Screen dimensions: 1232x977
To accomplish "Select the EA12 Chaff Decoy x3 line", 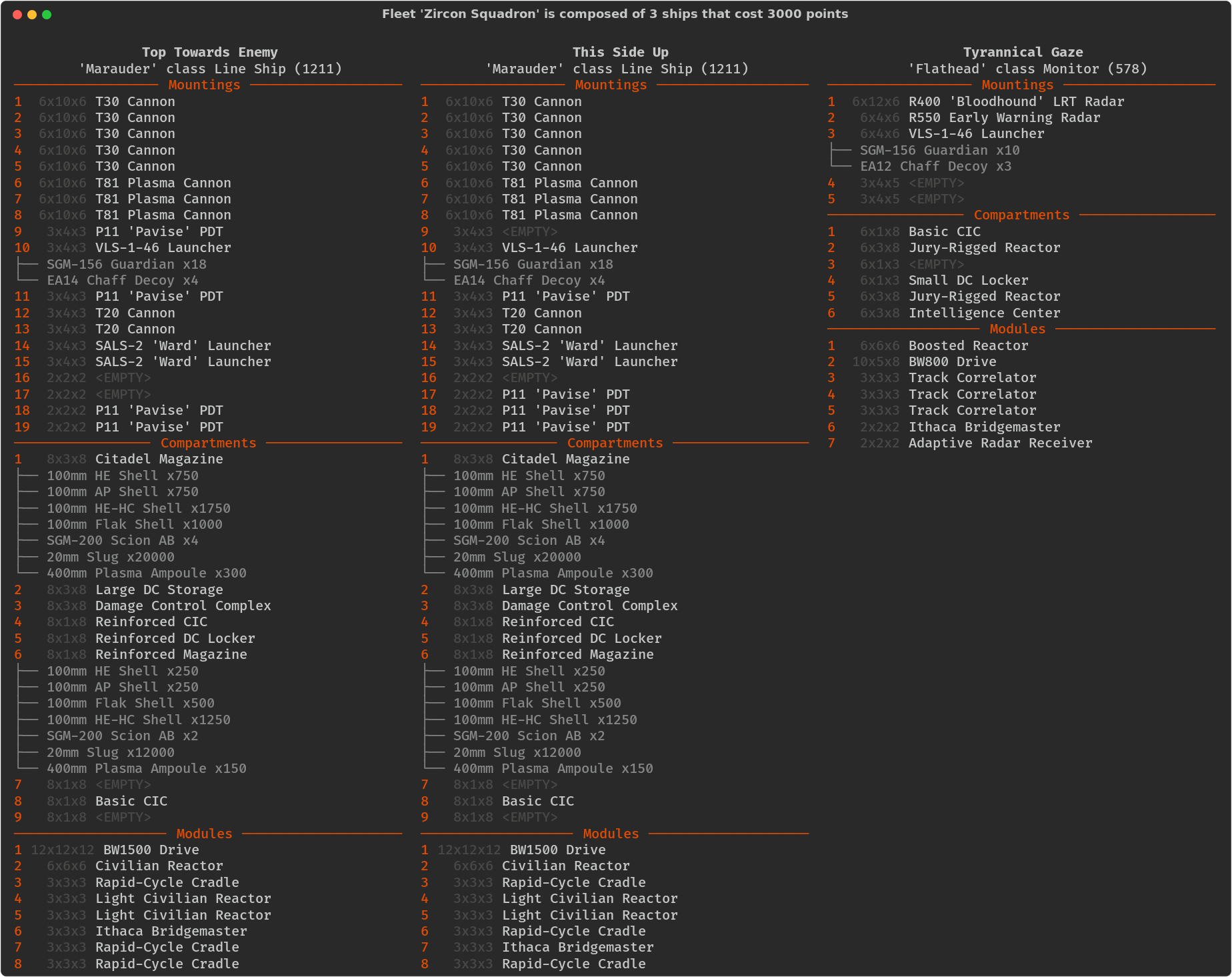I will 935,166.
